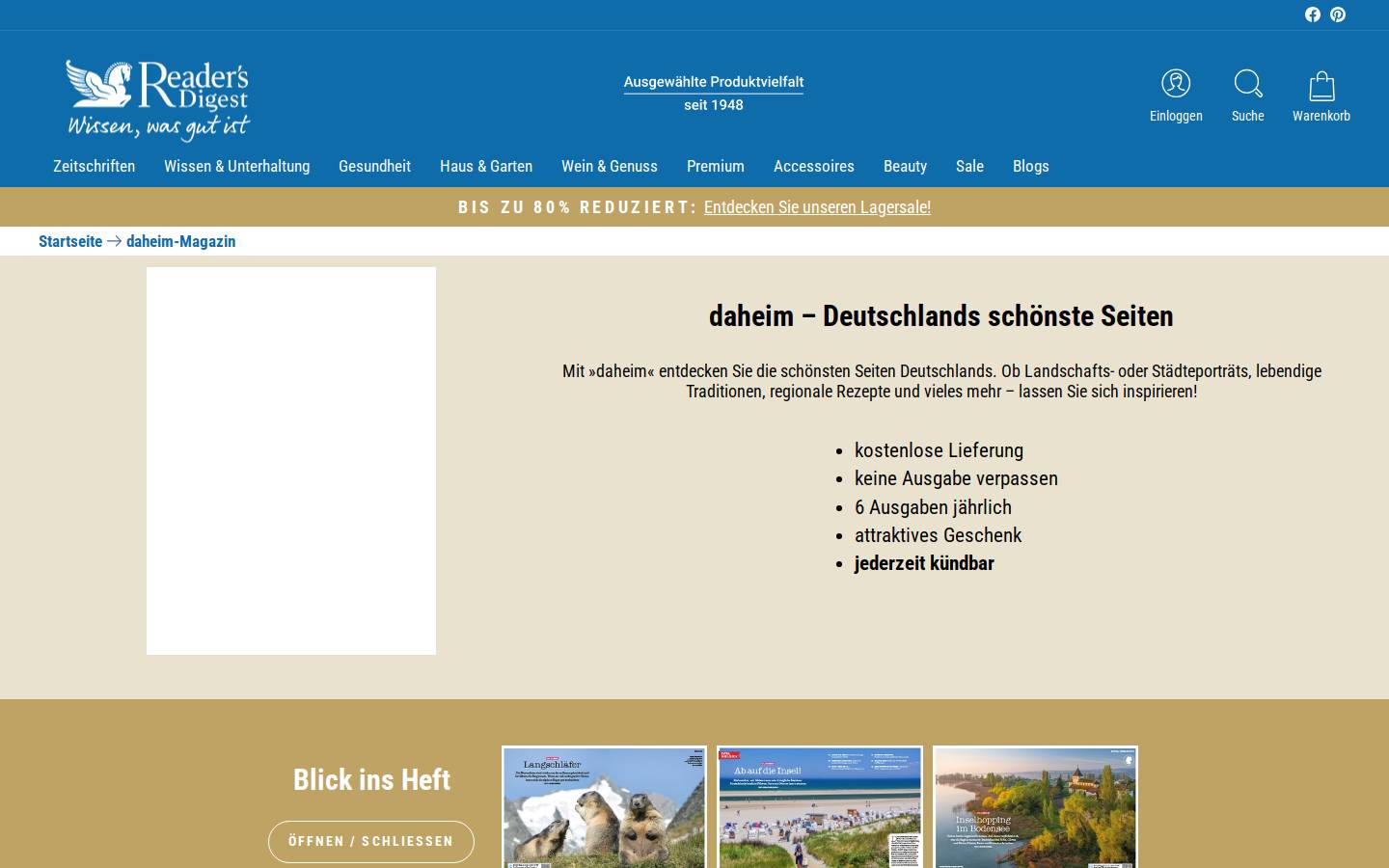Viewport: 1389px width, 868px height.
Task: Click the ÖFFNEN / SCHLIESSEN button
Action: [x=371, y=841]
